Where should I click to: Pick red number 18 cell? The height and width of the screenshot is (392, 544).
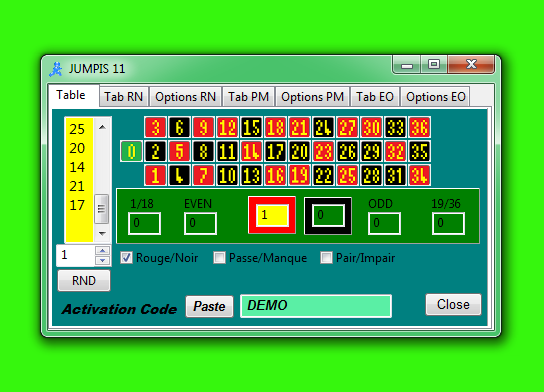(275, 127)
